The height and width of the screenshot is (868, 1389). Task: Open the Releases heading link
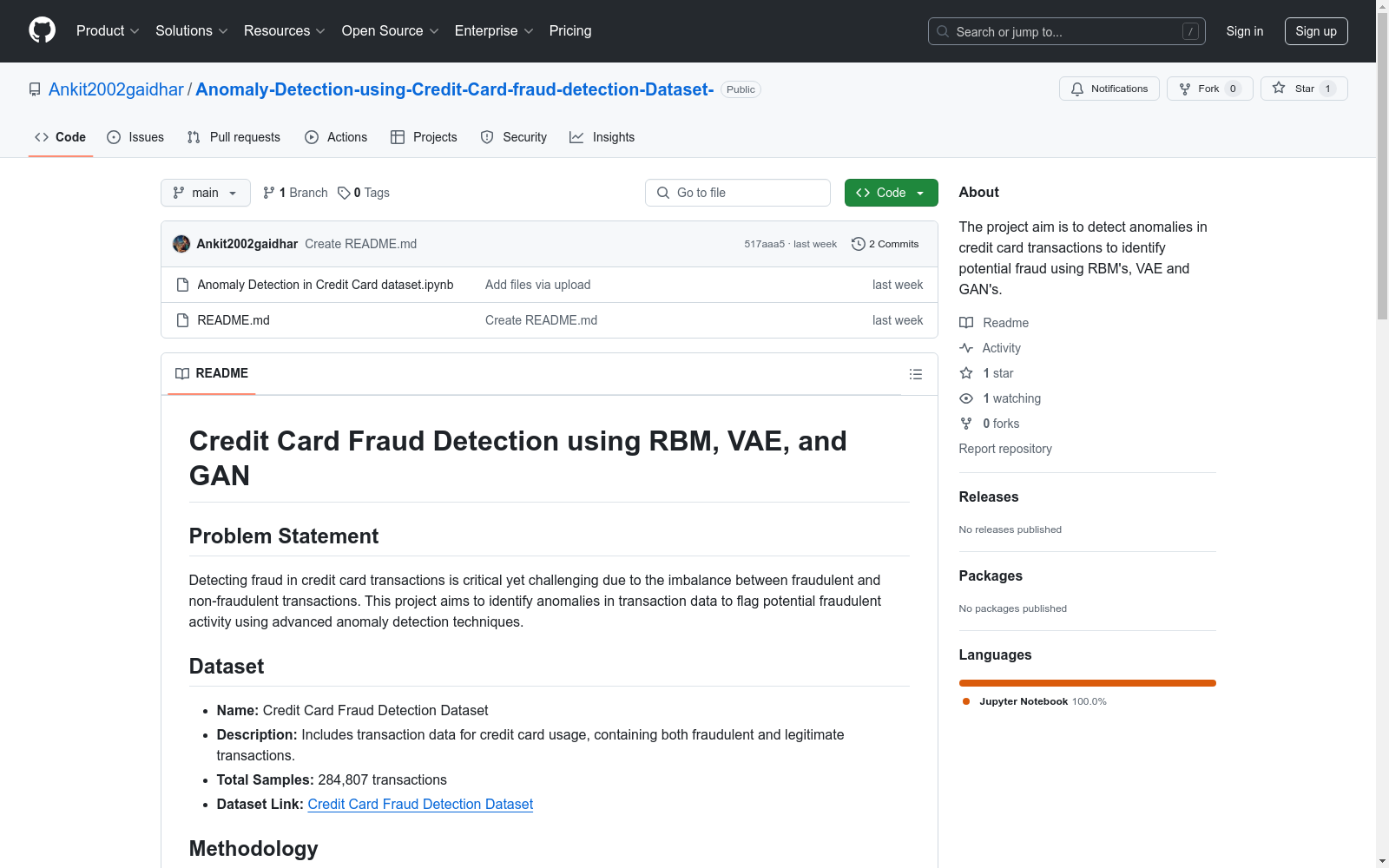tap(989, 496)
